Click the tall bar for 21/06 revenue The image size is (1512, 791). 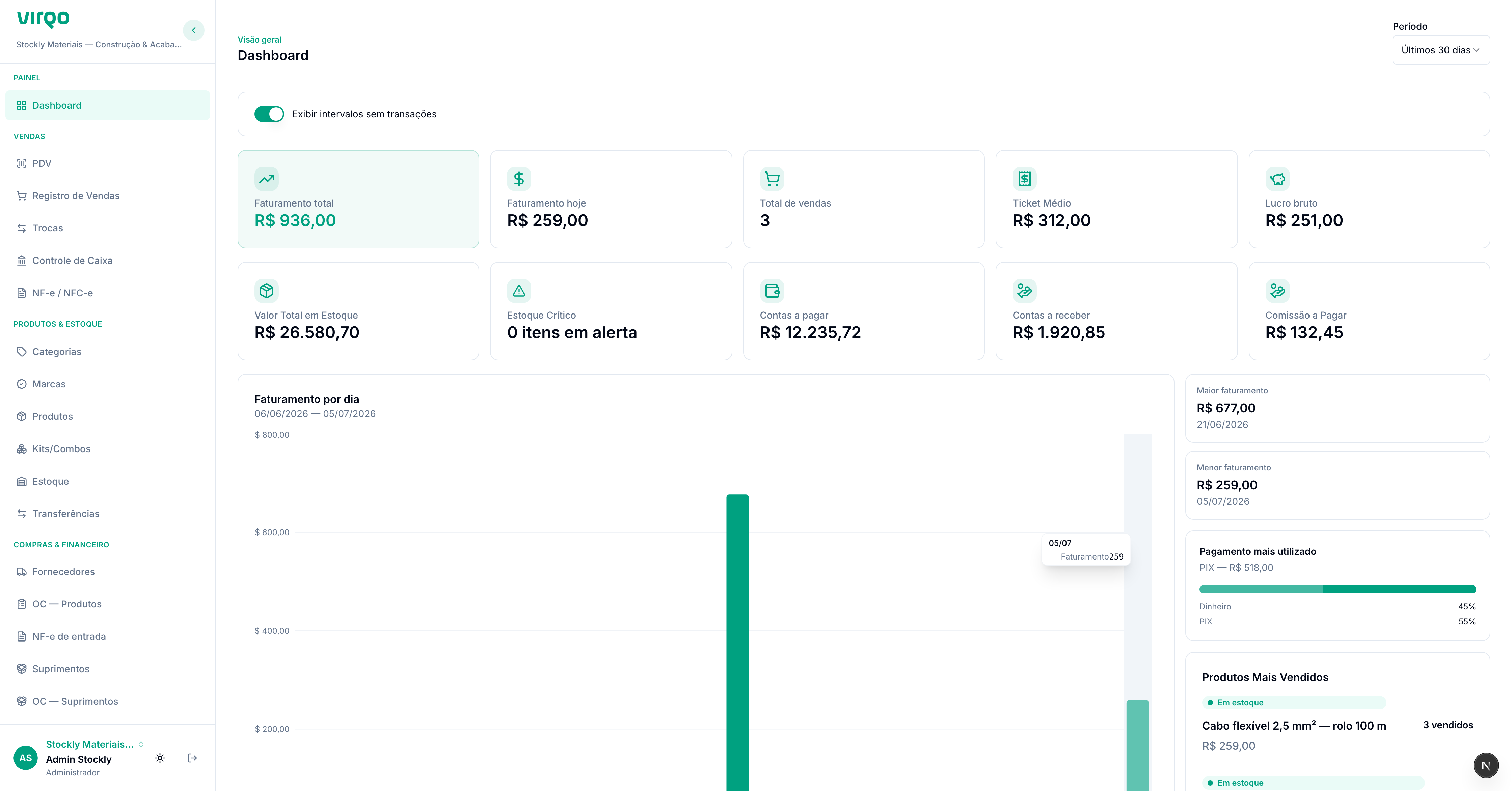(x=737, y=643)
